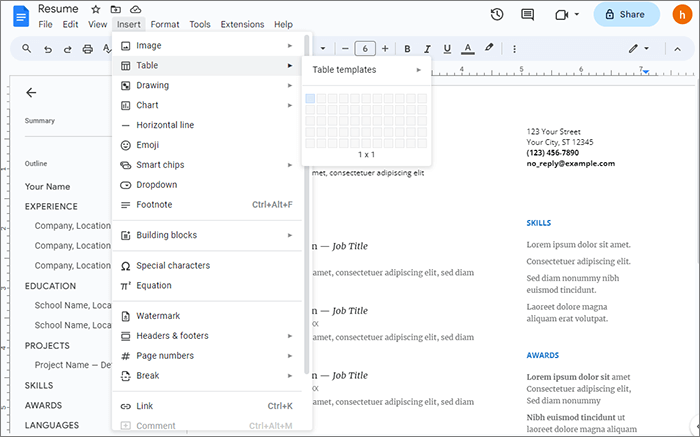Share the document
700x437 pixels.
[626, 14]
